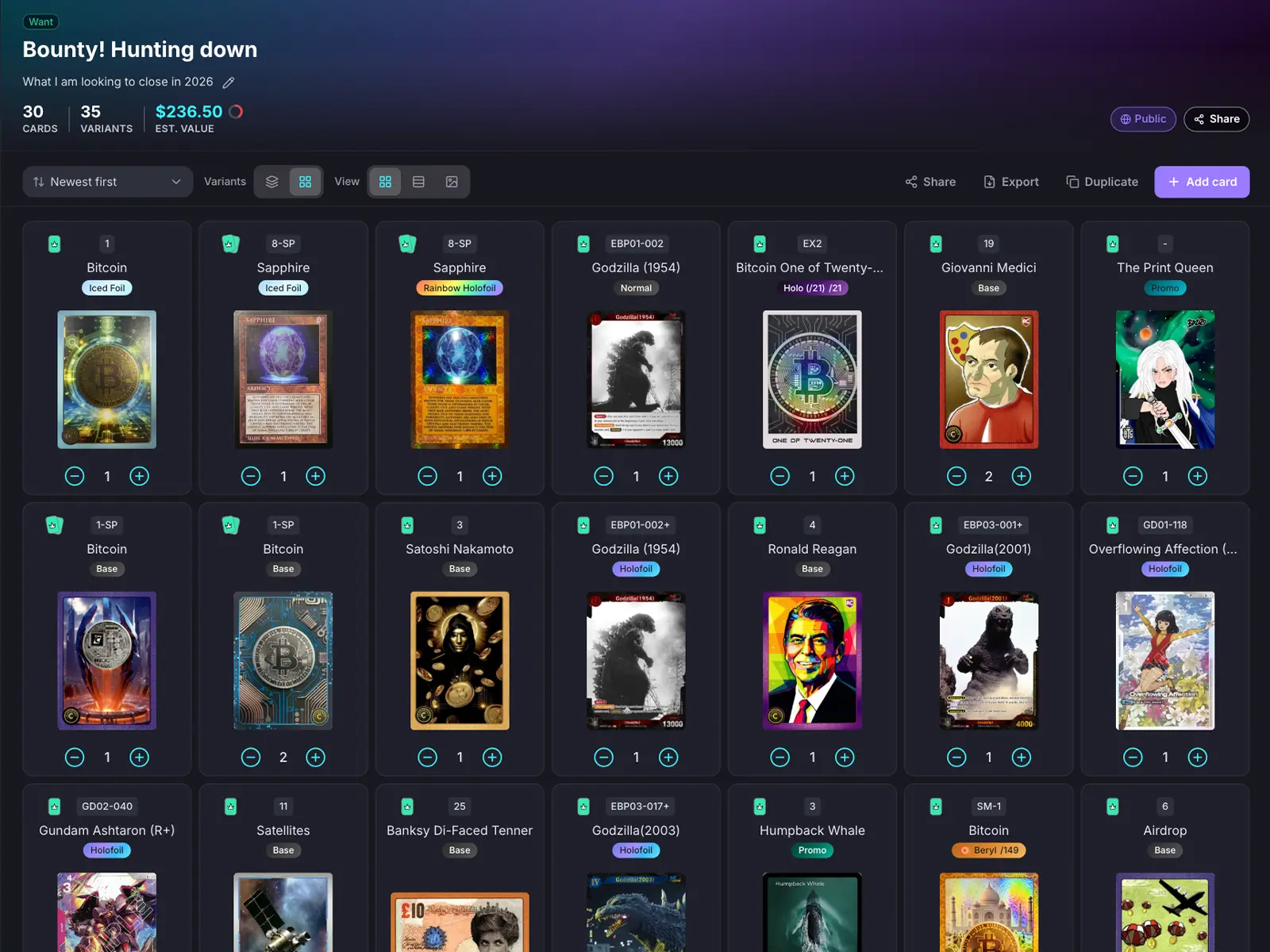Click the Banksy Di-Faced Tenner card title
This screenshot has height=952, width=1270.
(460, 831)
